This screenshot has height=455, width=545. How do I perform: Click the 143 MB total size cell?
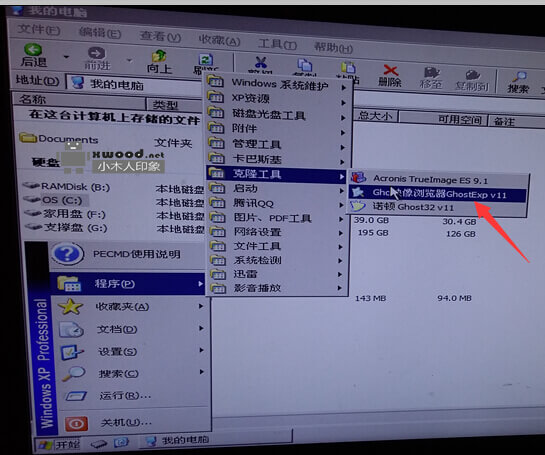(x=371, y=298)
